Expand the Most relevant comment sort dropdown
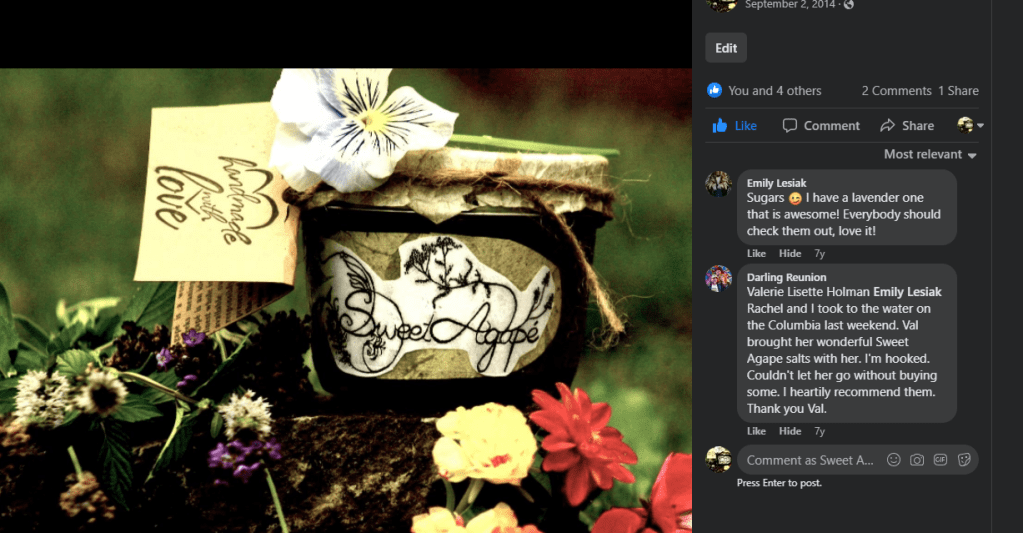The image size is (1023, 533). 930,155
